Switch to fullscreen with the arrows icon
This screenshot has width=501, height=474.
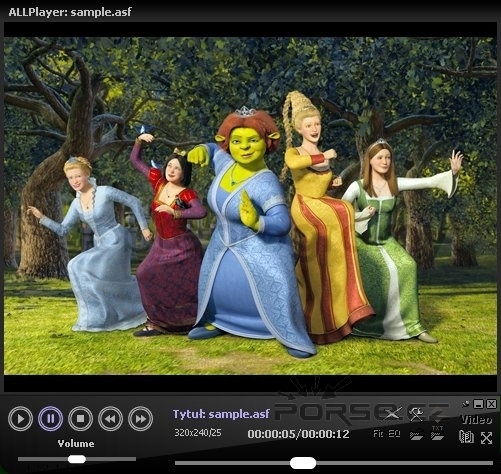(x=486, y=438)
